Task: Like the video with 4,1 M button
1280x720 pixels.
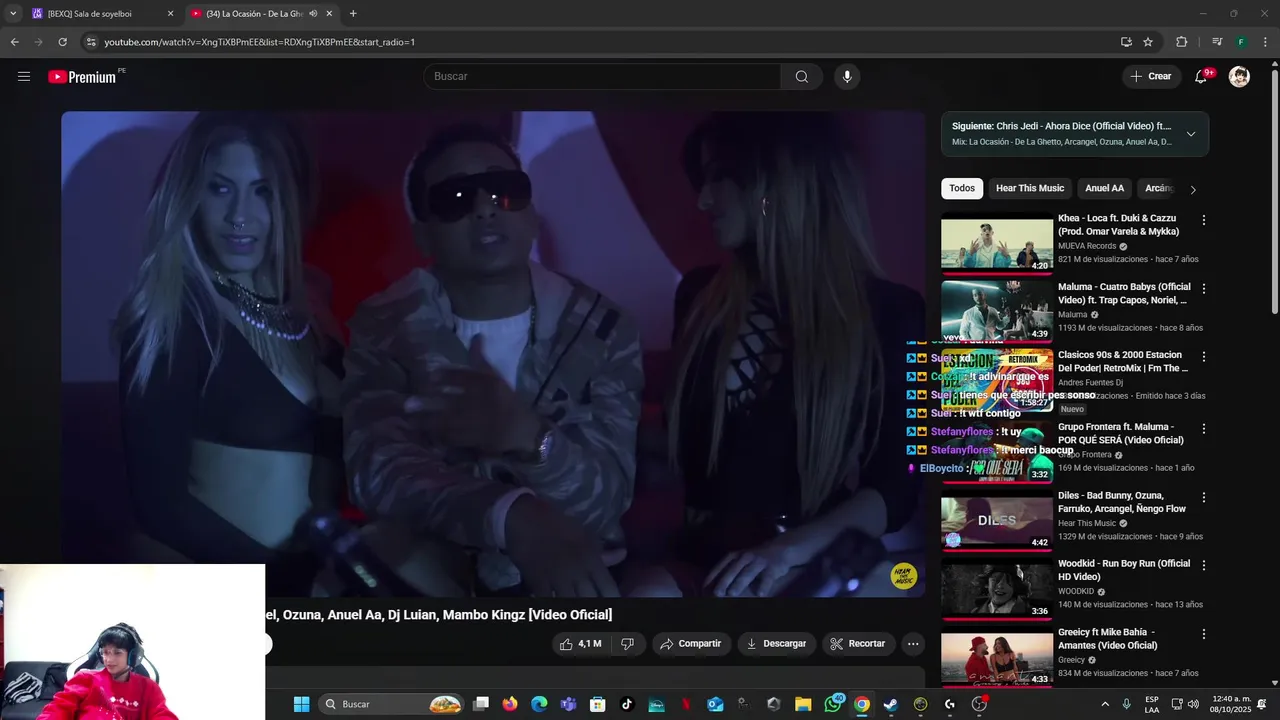Action: tap(581, 644)
